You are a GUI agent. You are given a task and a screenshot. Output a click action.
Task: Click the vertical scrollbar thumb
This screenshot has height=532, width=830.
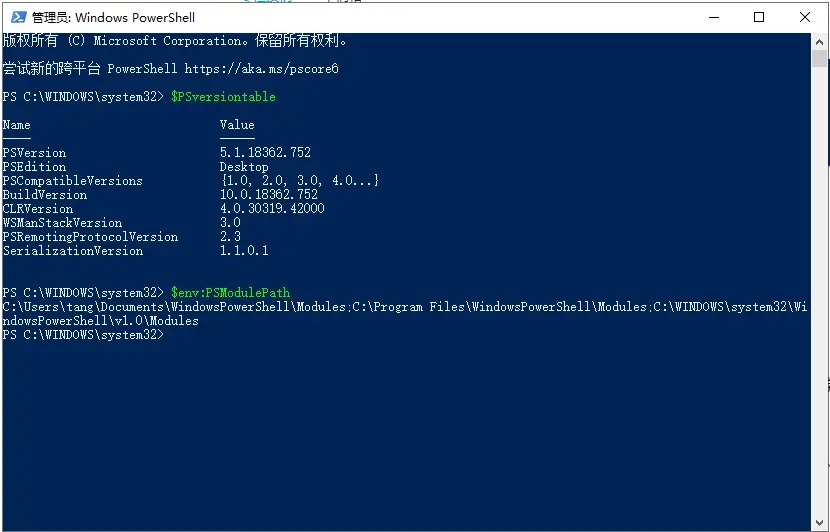click(819, 58)
